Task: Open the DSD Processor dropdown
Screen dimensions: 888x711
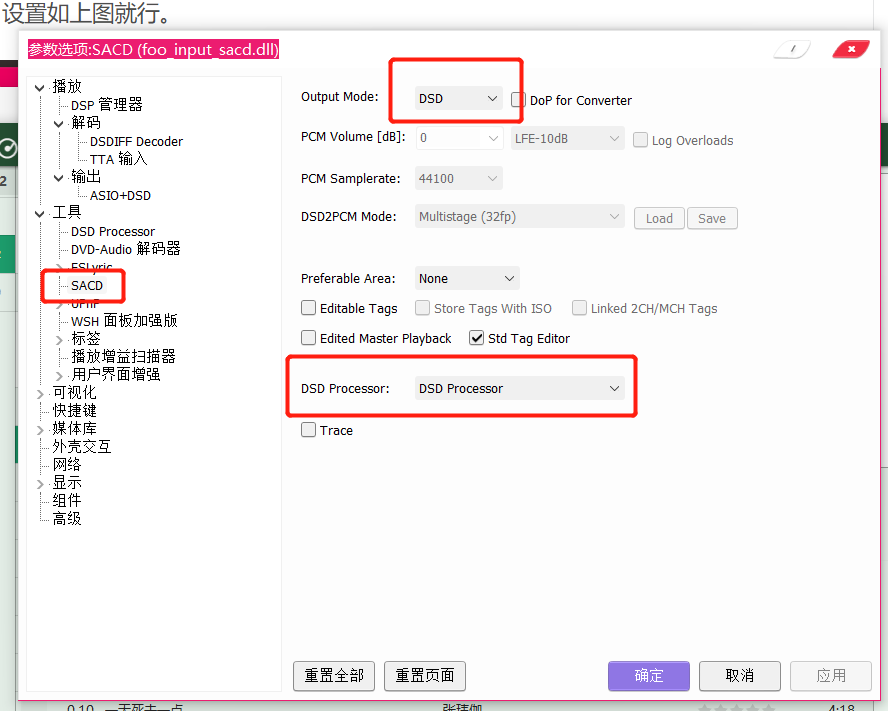Action: click(x=520, y=387)
